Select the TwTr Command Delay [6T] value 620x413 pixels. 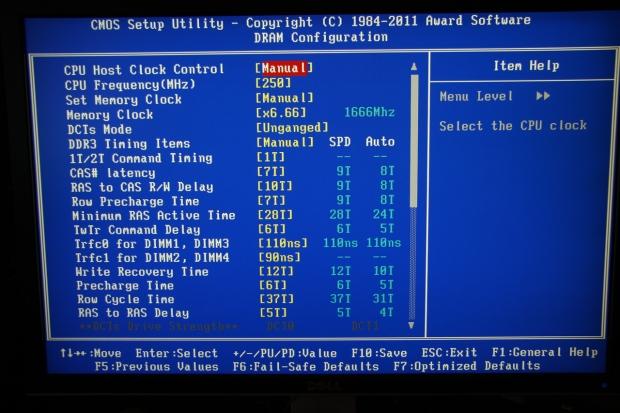pyautogui.click(x=272, y=229)
